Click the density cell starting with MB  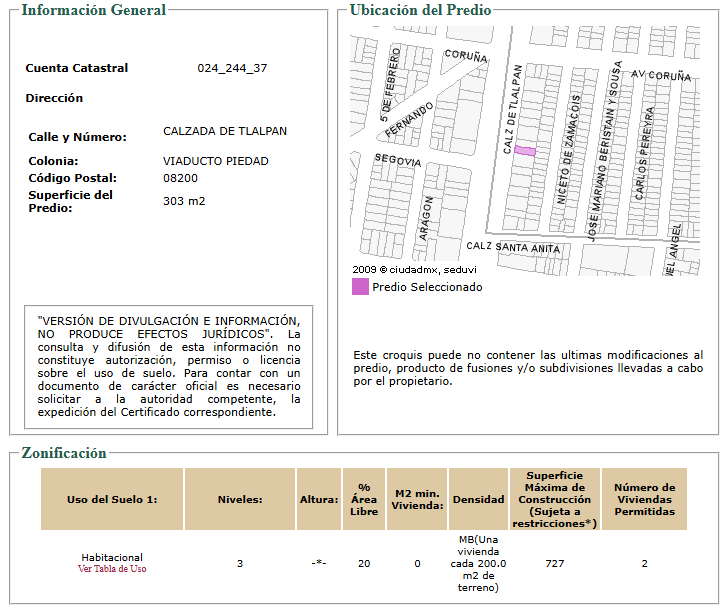(478, 564)
